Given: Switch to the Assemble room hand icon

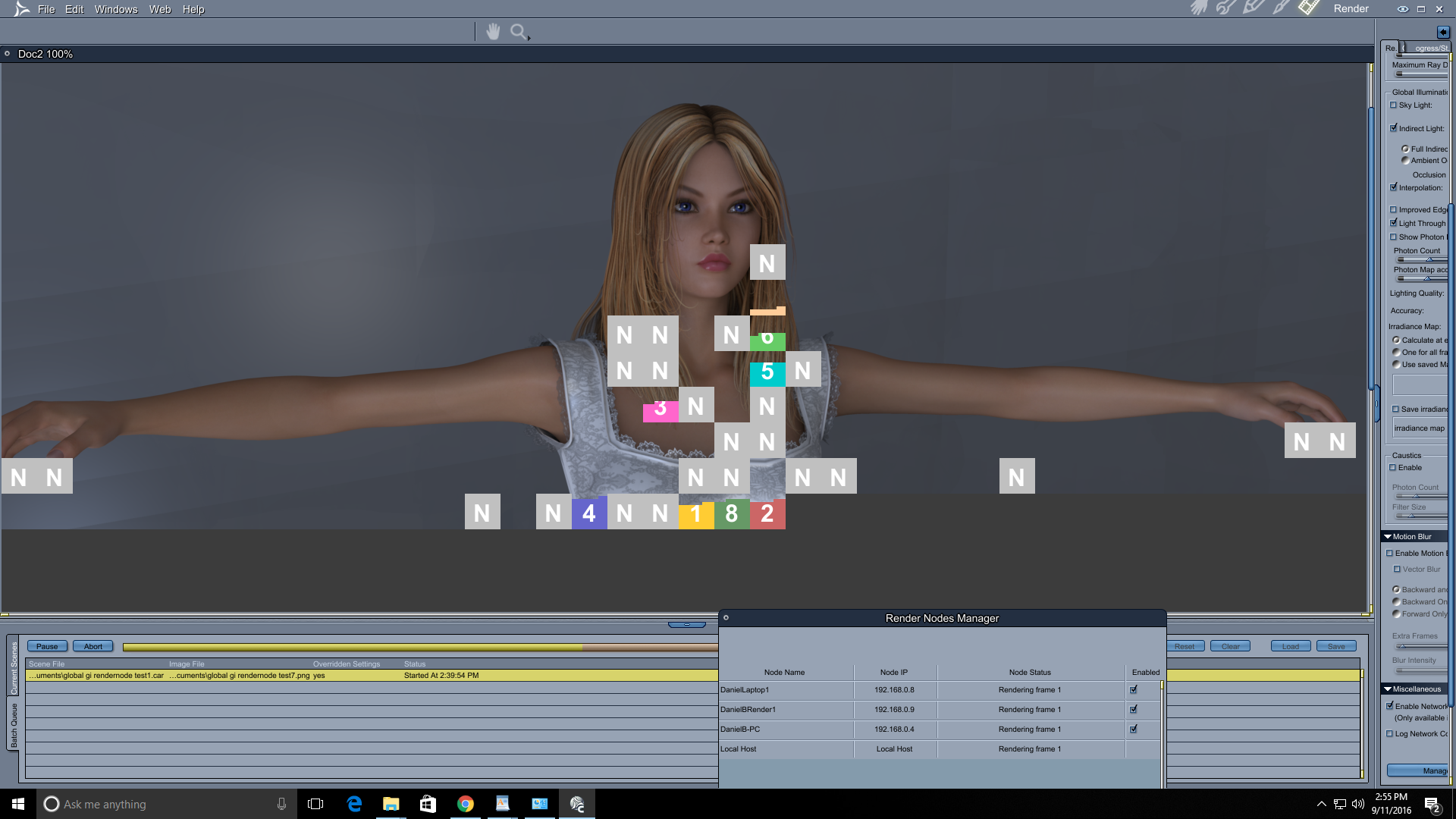Looking at the screenshot, I should point(1199,8).
